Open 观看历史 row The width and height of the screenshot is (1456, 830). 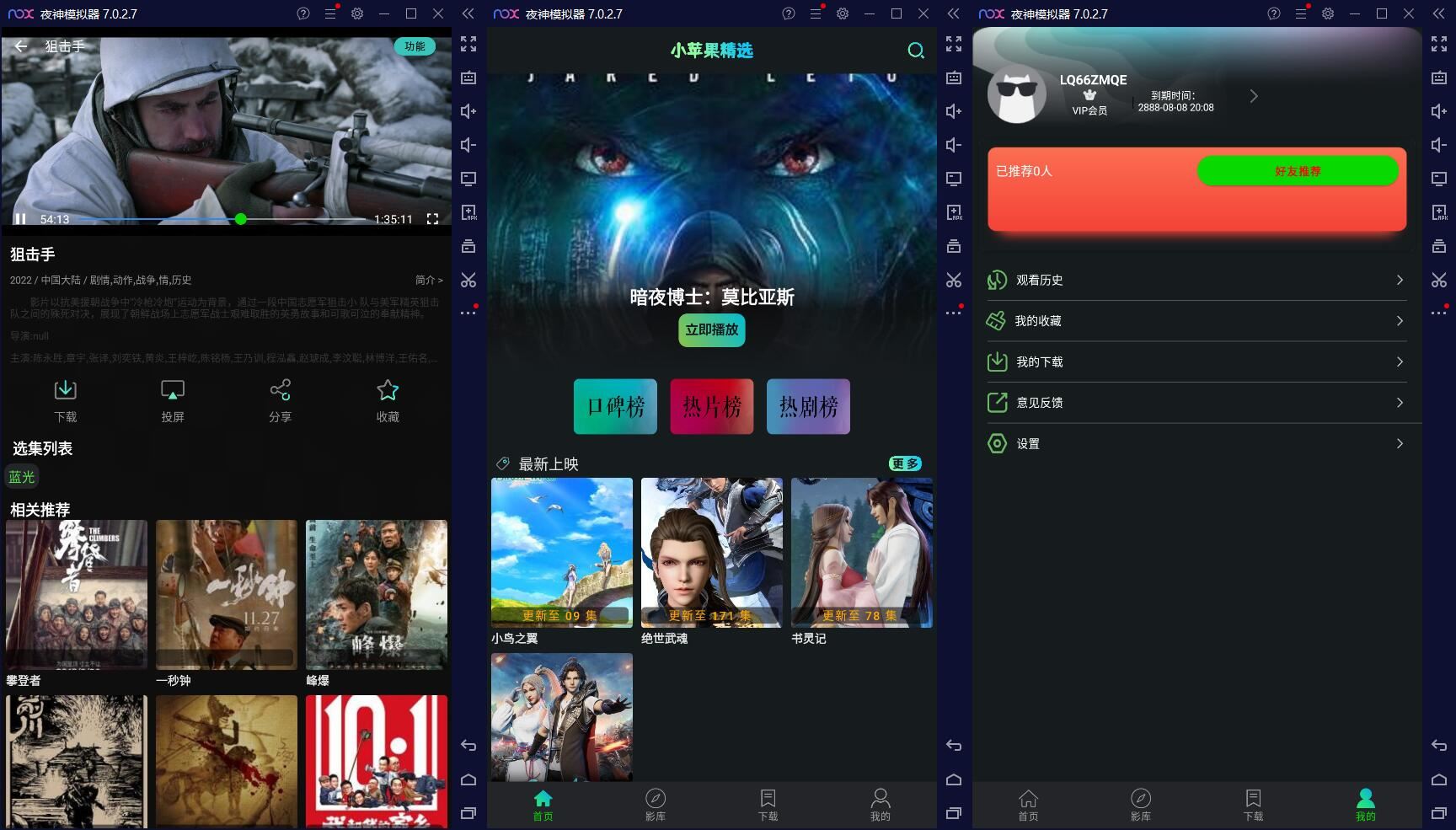(1197, 280)
